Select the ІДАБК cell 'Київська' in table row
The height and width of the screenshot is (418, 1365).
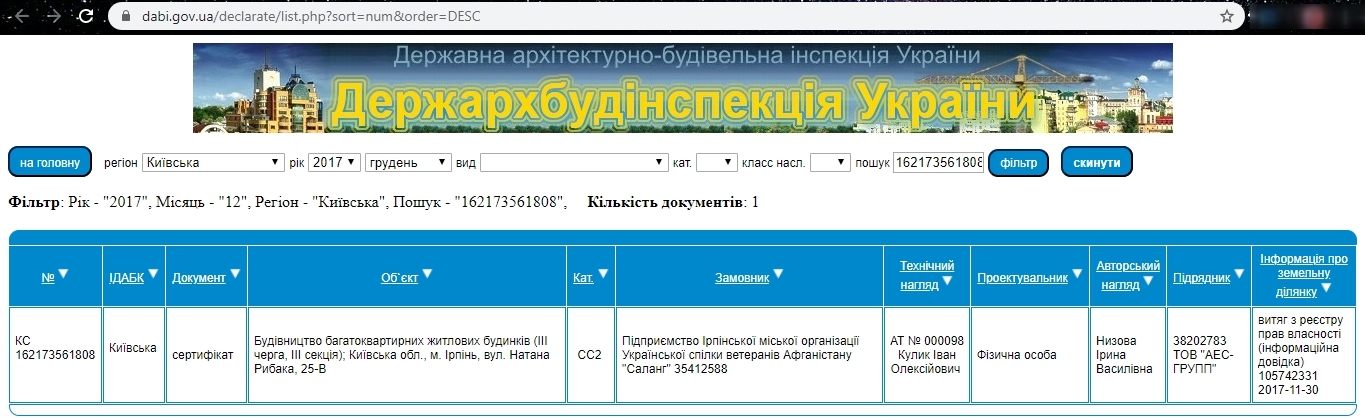point(133,355)
